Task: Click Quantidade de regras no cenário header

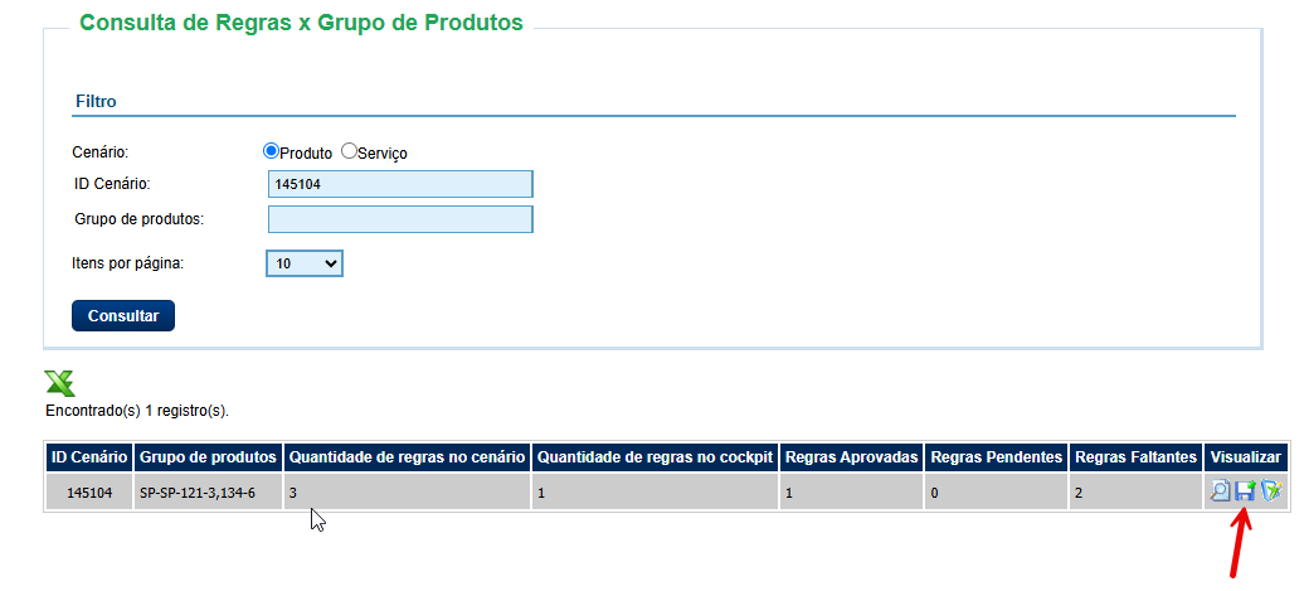Action: click(407, 457)
